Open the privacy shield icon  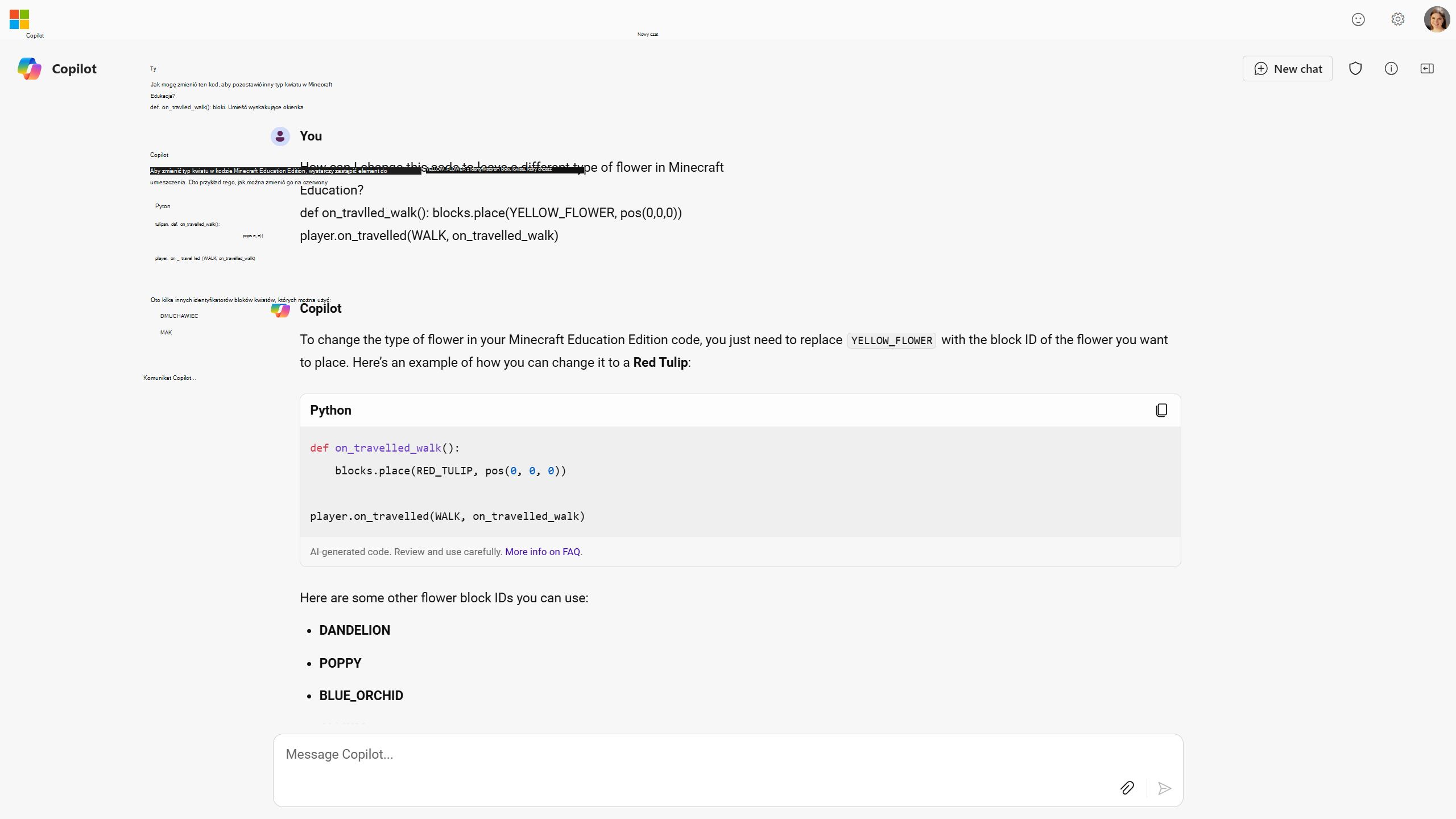1355,69
